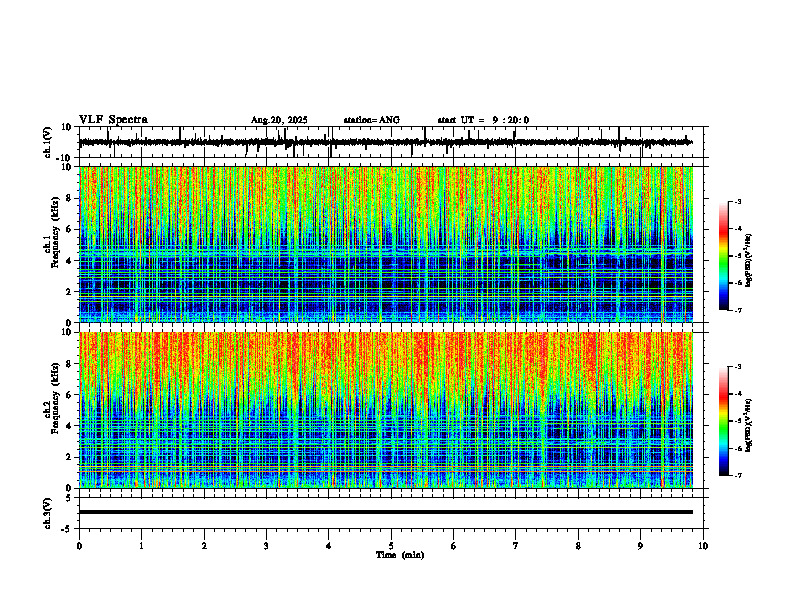This screenshot has height=612, width=792.
Task: Click time-axis tick label 5
Action: coord(391,546)
